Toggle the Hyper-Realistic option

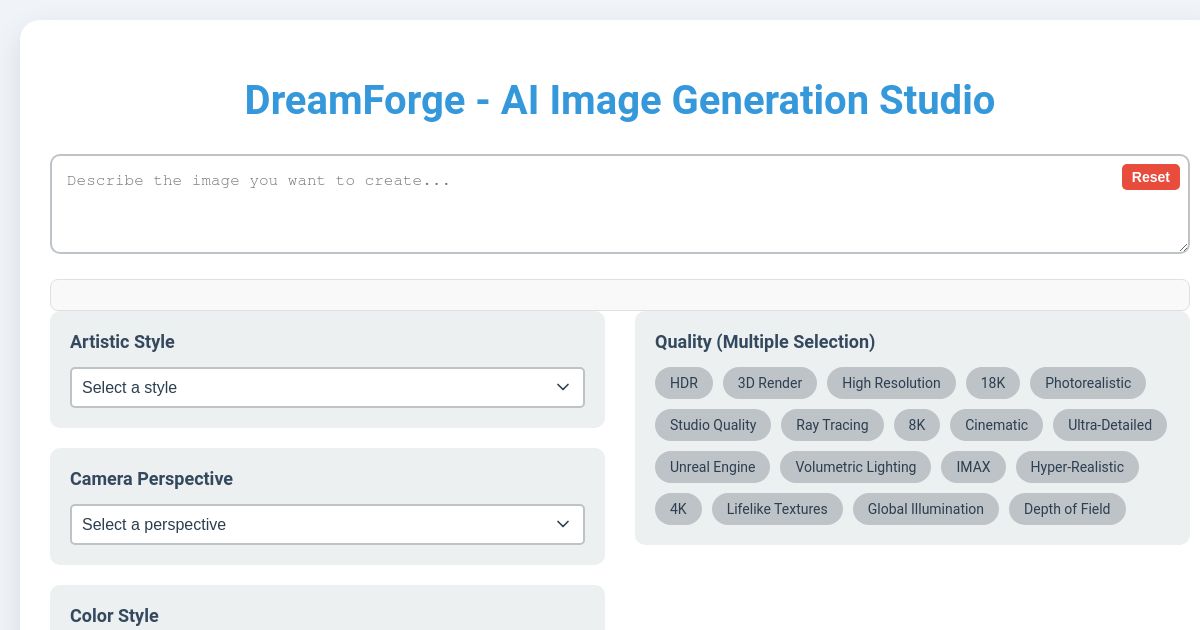click(x=1077, y=467)
